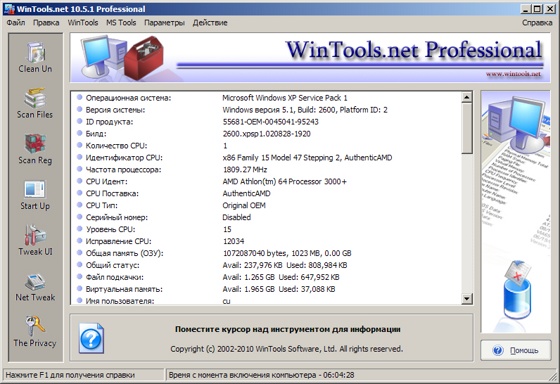Open the WinTools menu

pos(83,23)
